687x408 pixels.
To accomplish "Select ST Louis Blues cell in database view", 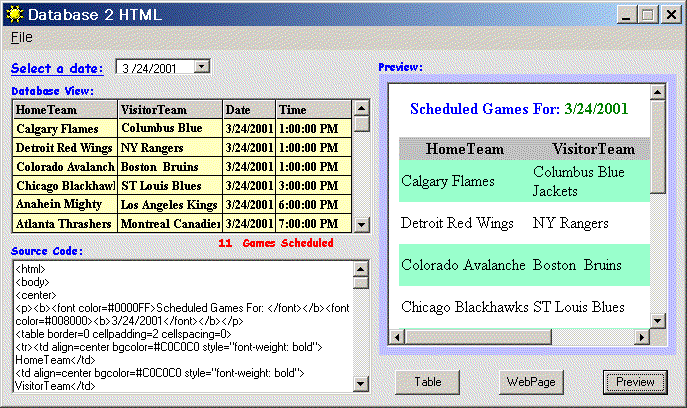I will (x=170, y=185).
